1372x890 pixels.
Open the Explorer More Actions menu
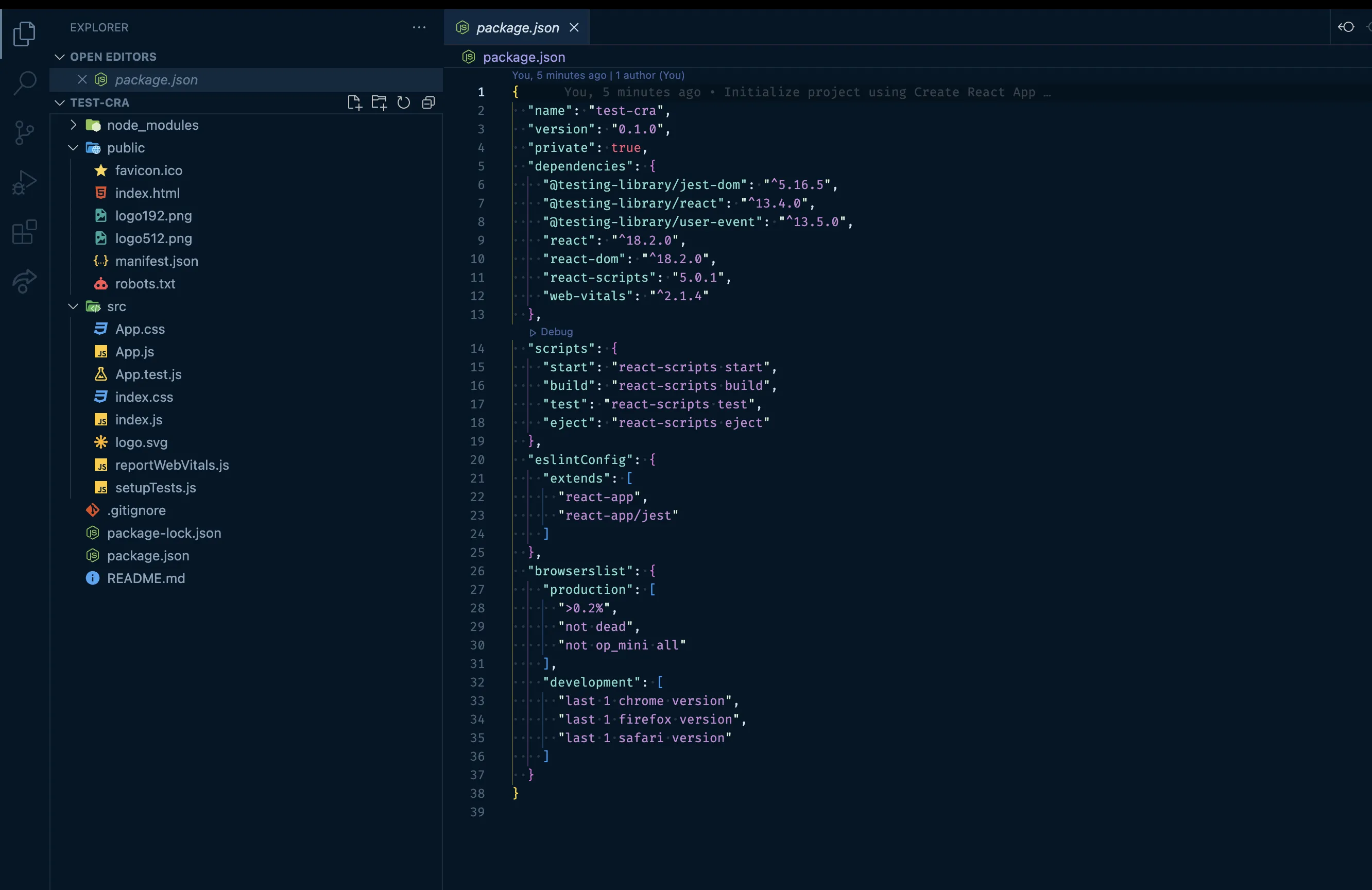(419, 27)
